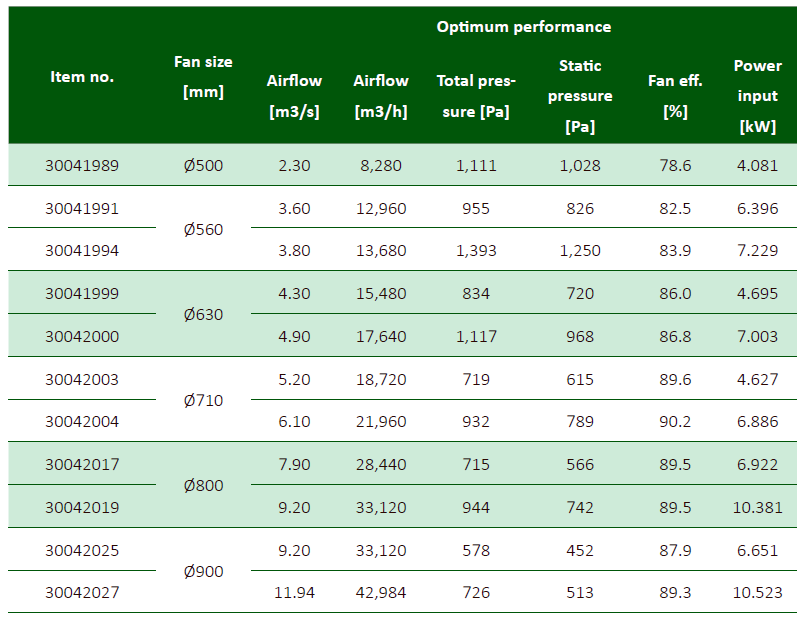The width and height of the screenshot is (805, 621).
Task: Click the Static pressure [Pa] header
Action: tap(580, 96)
